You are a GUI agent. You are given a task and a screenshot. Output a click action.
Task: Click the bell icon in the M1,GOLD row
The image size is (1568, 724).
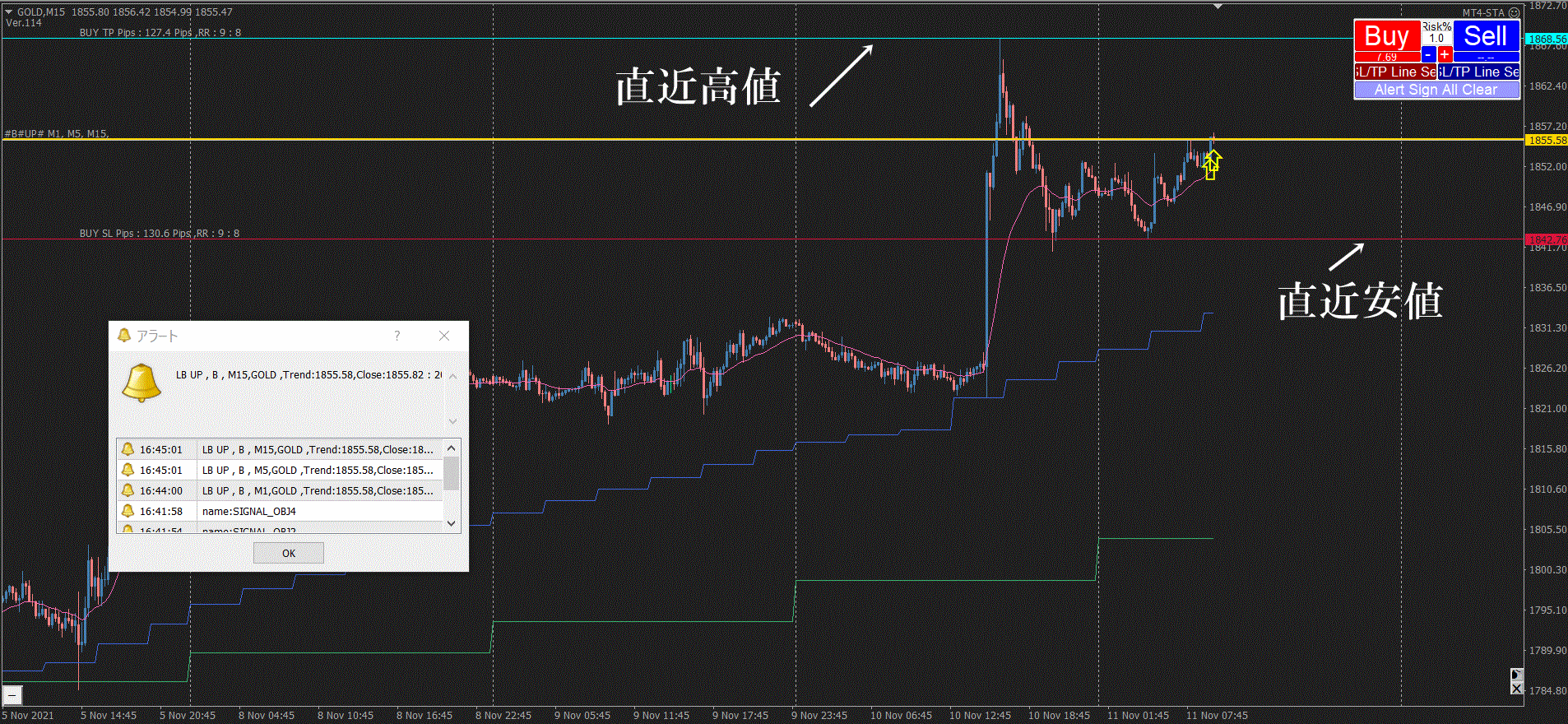click(x=128, y=490)
